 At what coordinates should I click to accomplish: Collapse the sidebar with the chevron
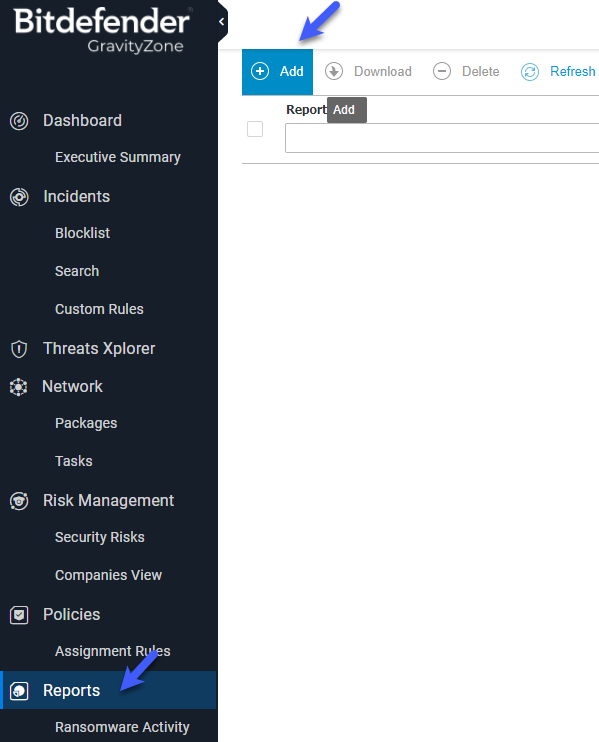[222, 22]
